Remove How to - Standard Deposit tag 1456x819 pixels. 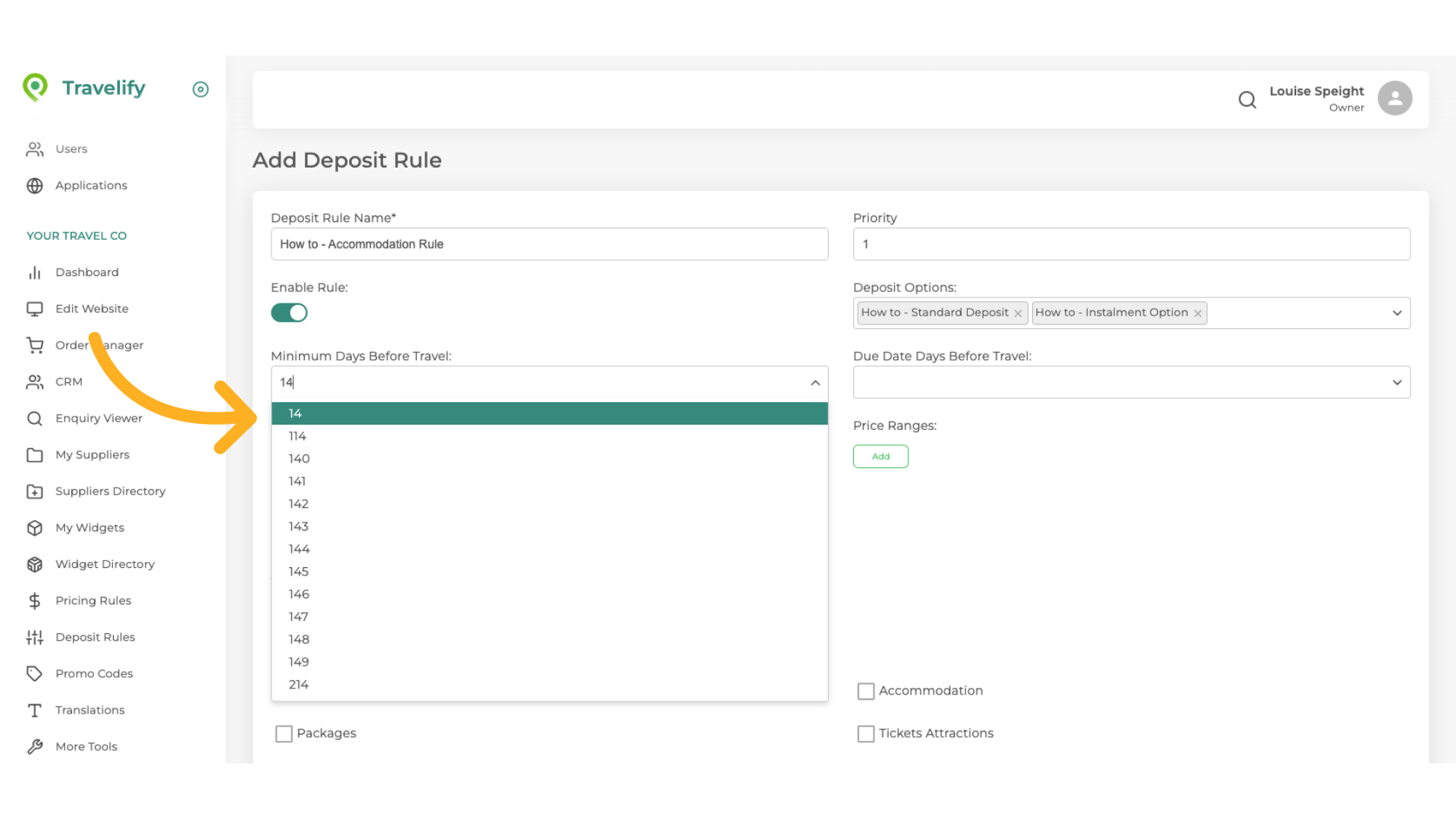pos(1018,313)
